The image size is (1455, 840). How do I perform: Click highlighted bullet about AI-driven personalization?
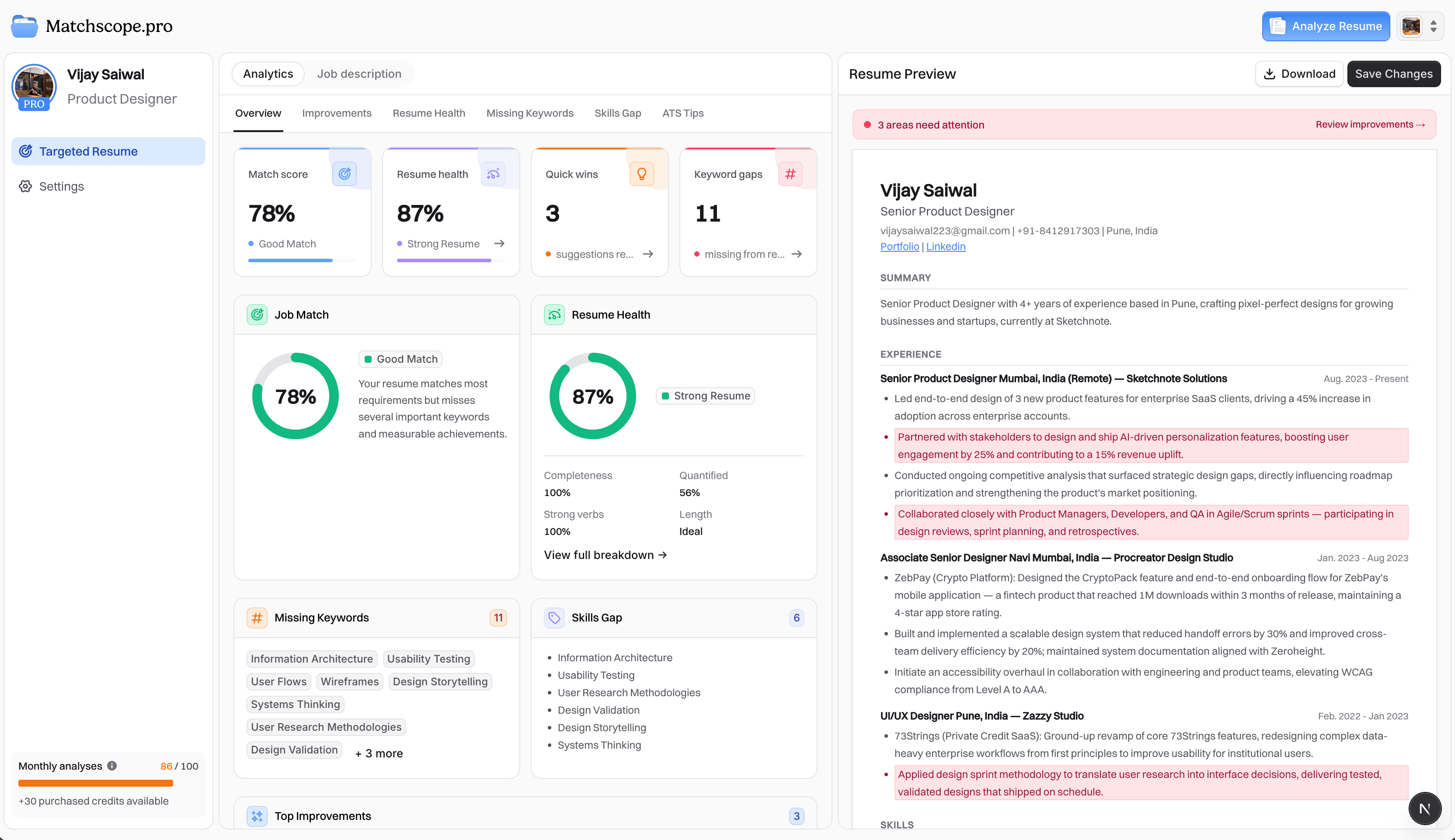[x=1151, y=445]
